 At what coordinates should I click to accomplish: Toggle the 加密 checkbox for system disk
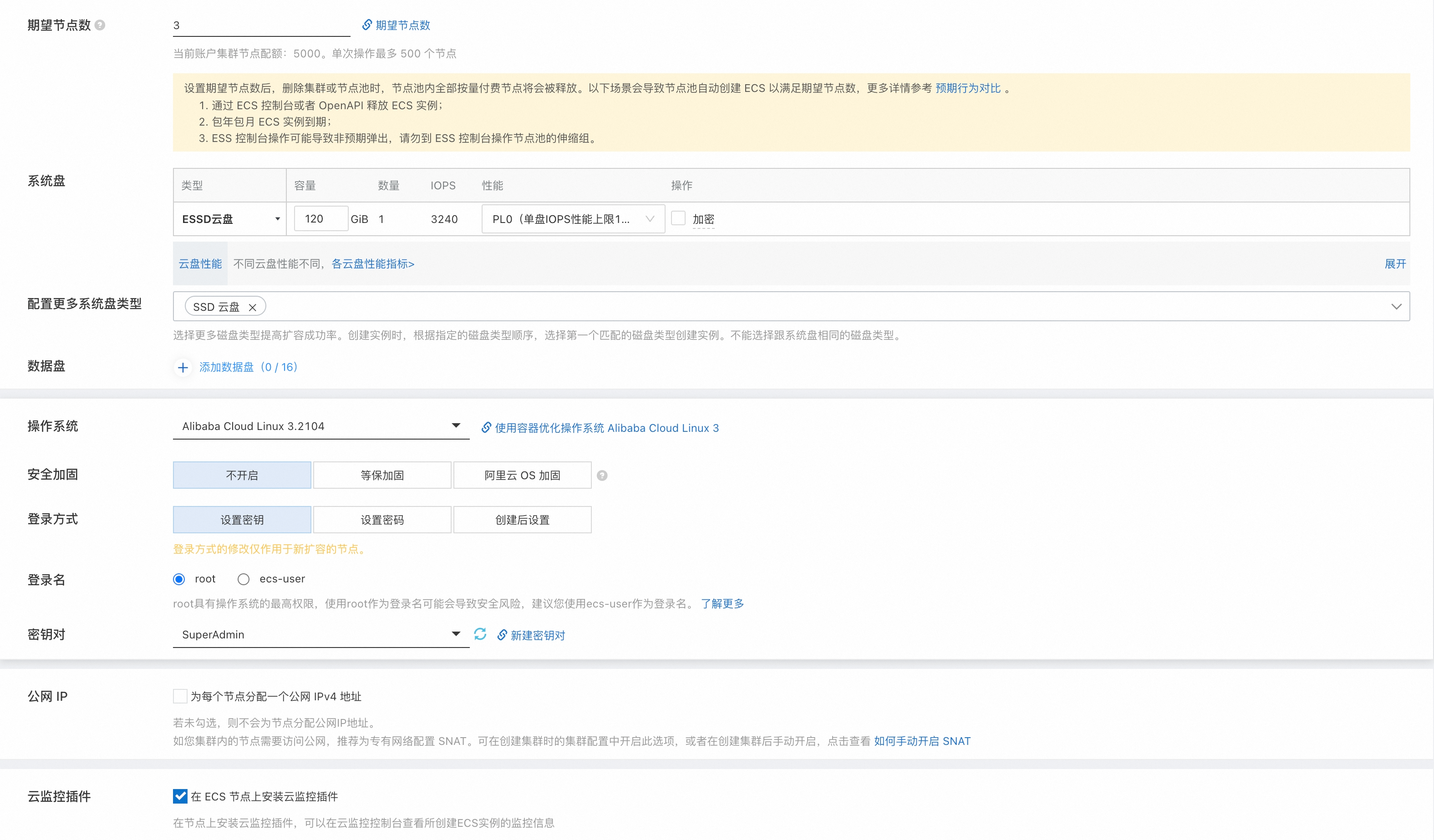coord(678,218)
